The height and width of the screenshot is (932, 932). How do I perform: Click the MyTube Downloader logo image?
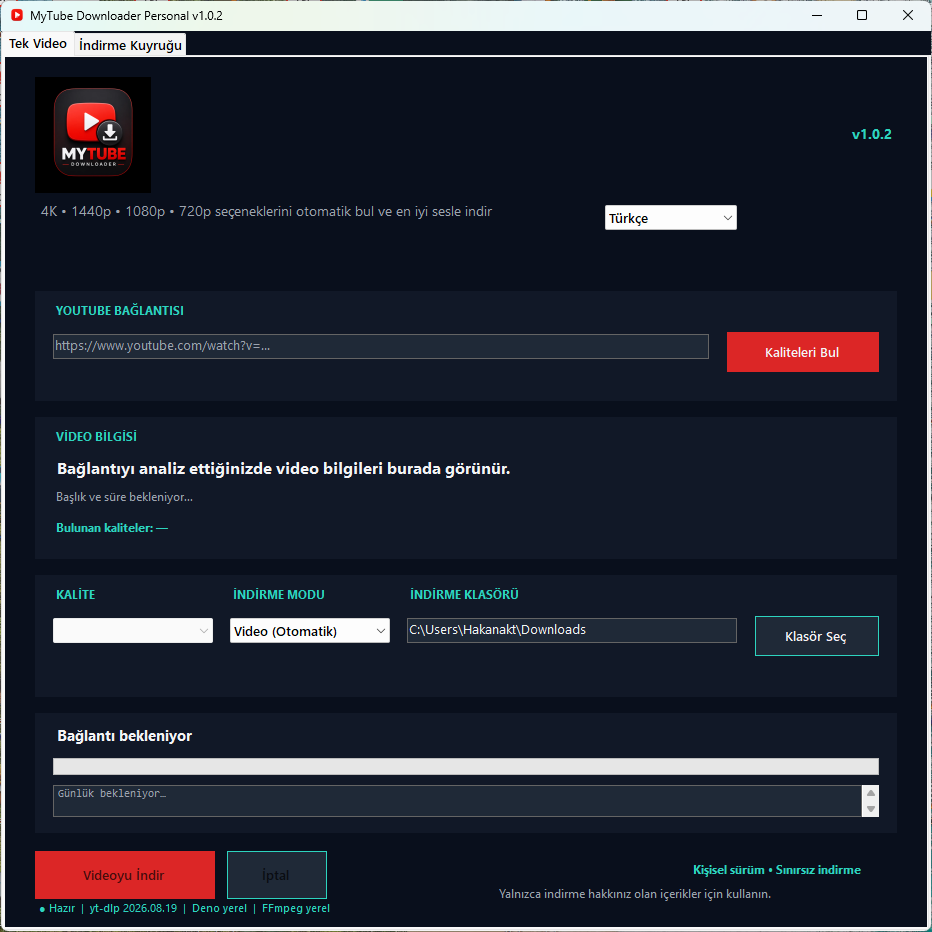click(93, 134)
